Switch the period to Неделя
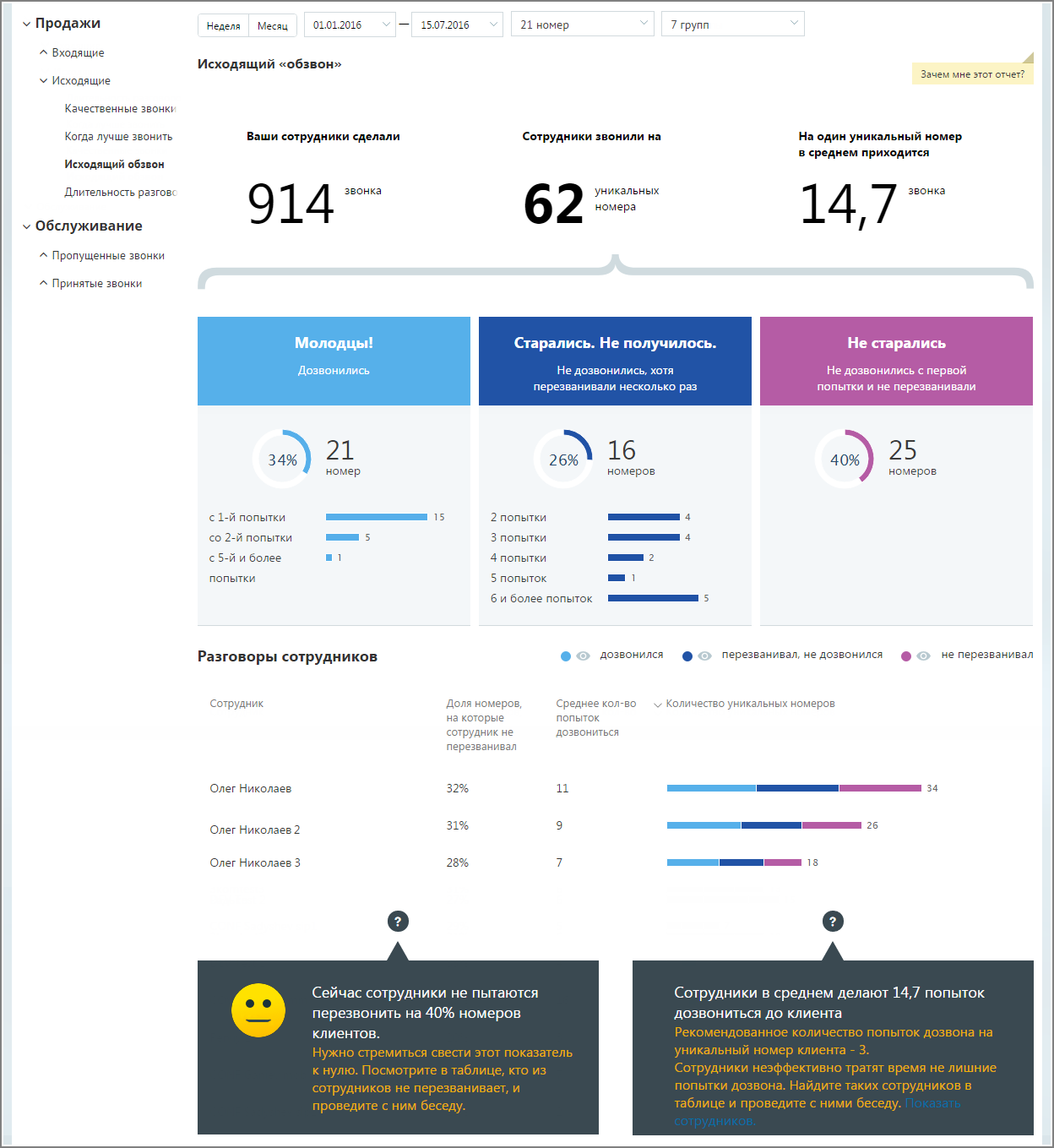1054x1148 pixels. coord(224,25)
